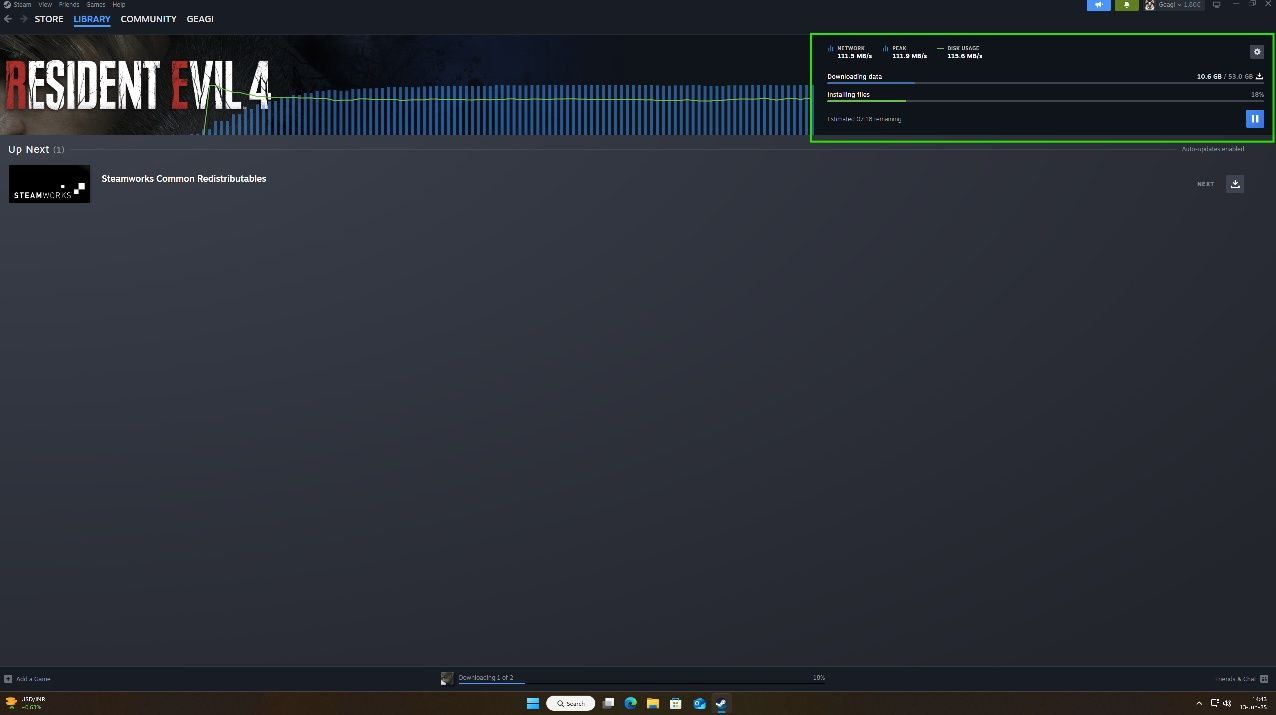Screen dimensions: 1276x715
Task: Click the DISK USAGE statistic
Action: [x=960, y=52]
